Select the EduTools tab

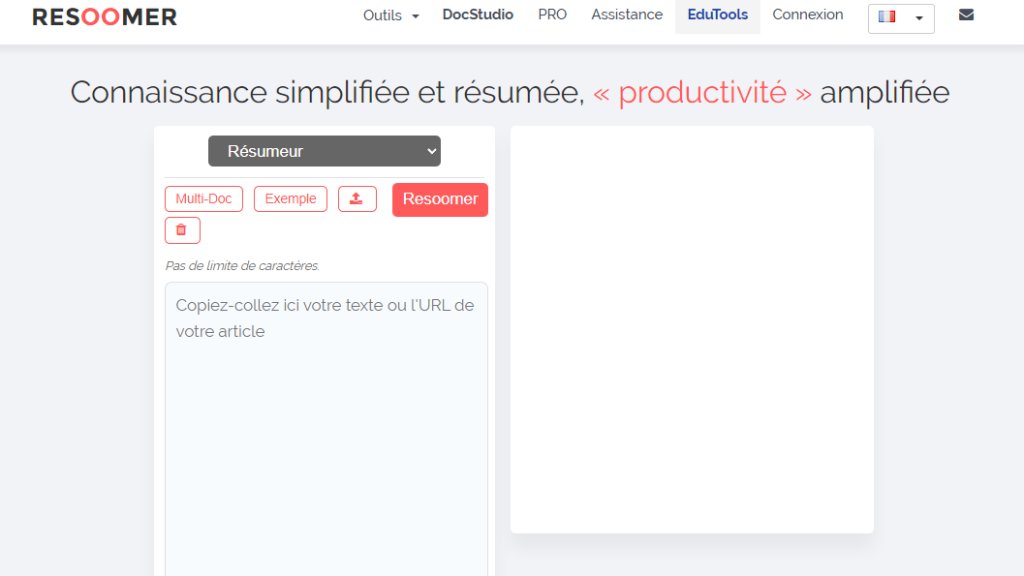click(x=717, y=15)
